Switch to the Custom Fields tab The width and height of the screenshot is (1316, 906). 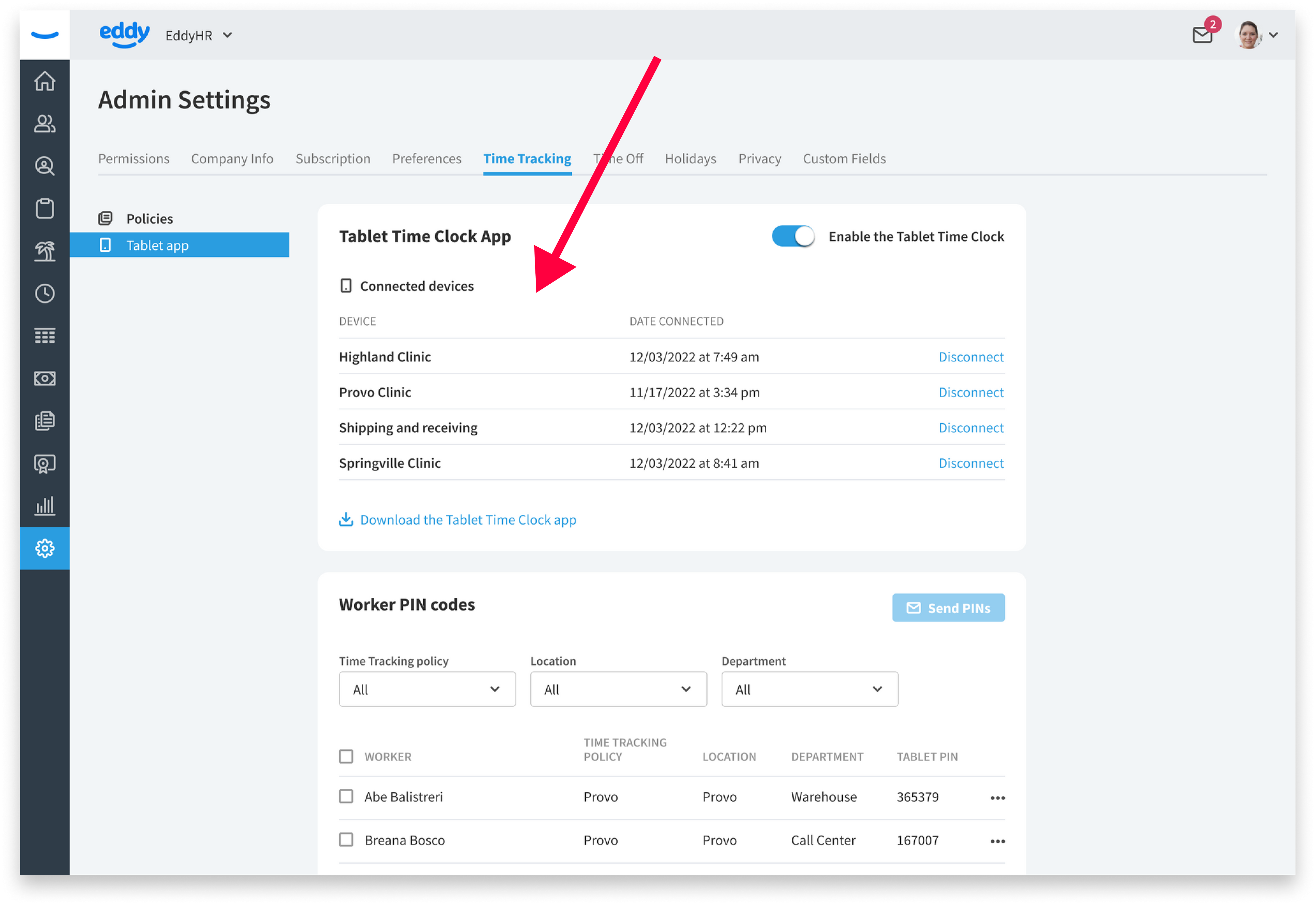[844, 158]
